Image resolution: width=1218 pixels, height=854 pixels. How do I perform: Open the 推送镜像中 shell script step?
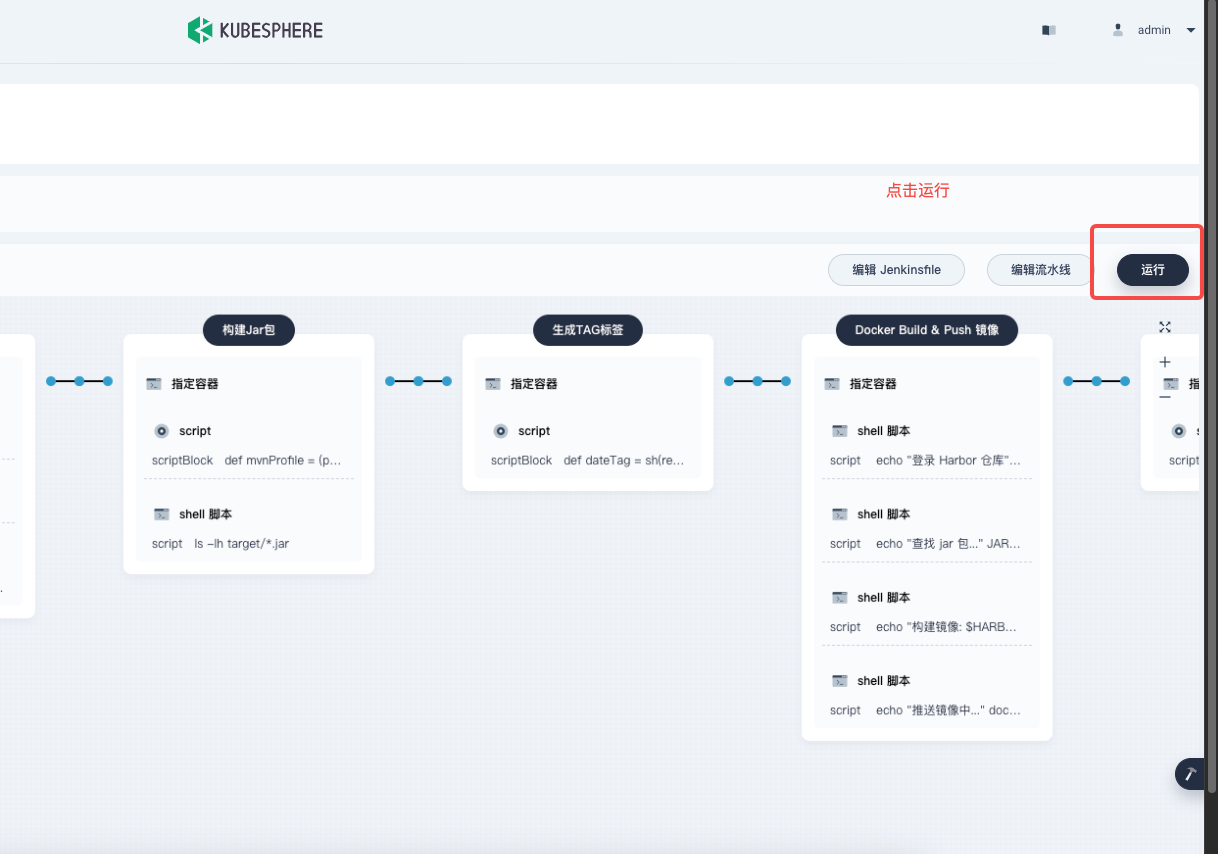(926, 695)
